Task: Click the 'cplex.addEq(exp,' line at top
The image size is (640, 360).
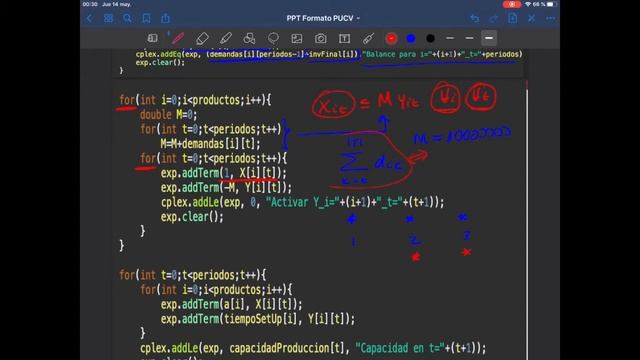Action: (329, 54)
